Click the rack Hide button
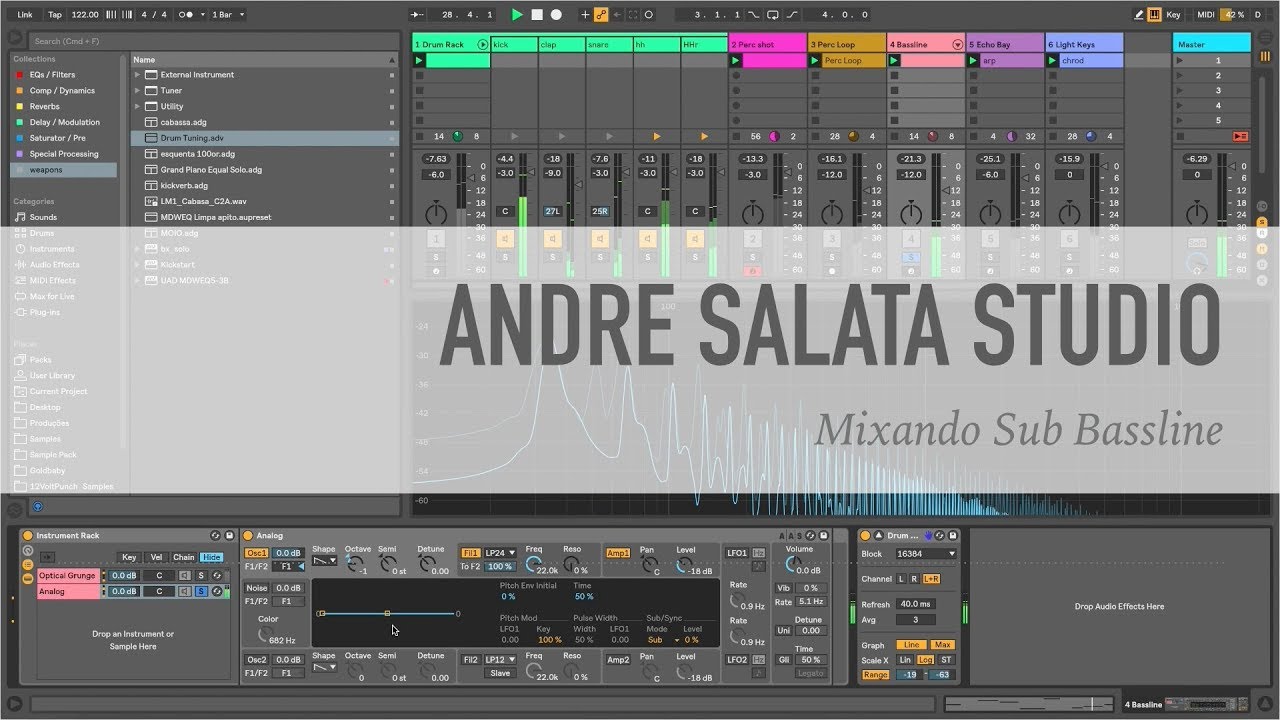Image resolution: width=1280 pixels, height=720 pixels. tap(211, 557)
